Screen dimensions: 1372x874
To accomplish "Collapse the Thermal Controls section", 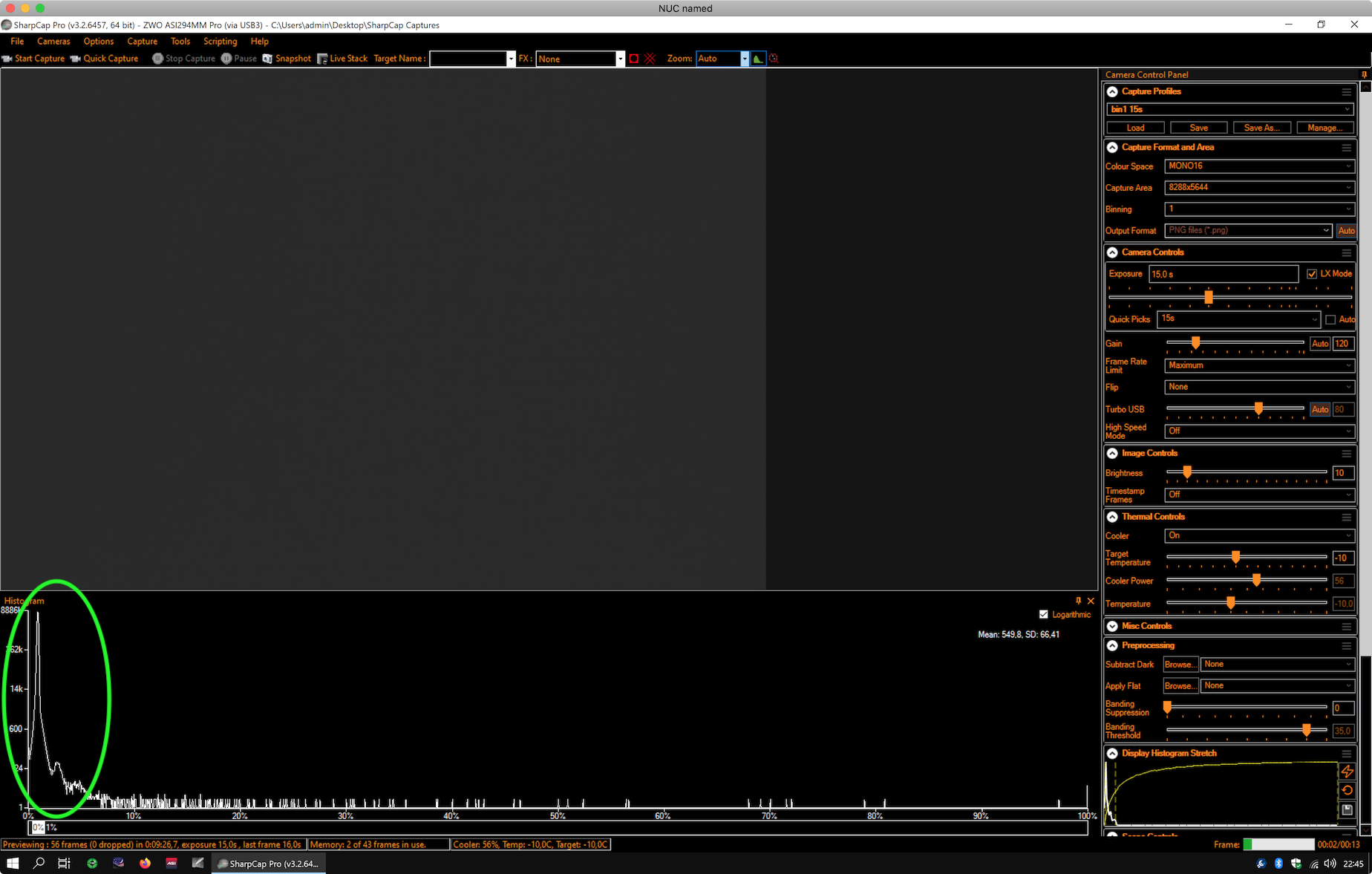I will point(1112,517).
